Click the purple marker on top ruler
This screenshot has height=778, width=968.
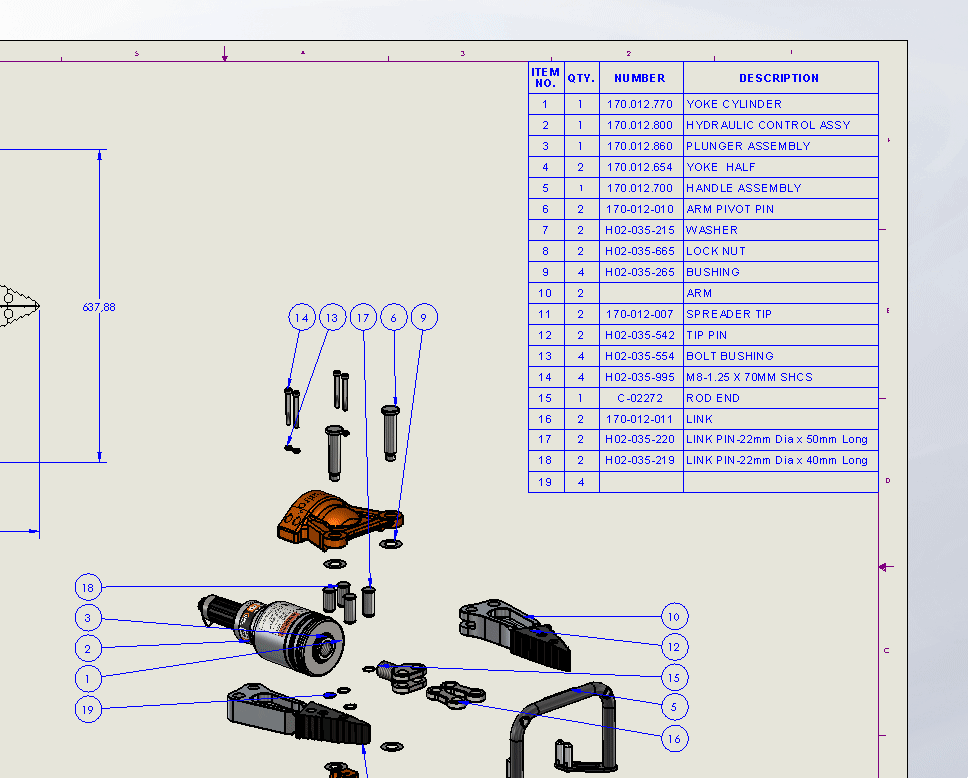225,56
